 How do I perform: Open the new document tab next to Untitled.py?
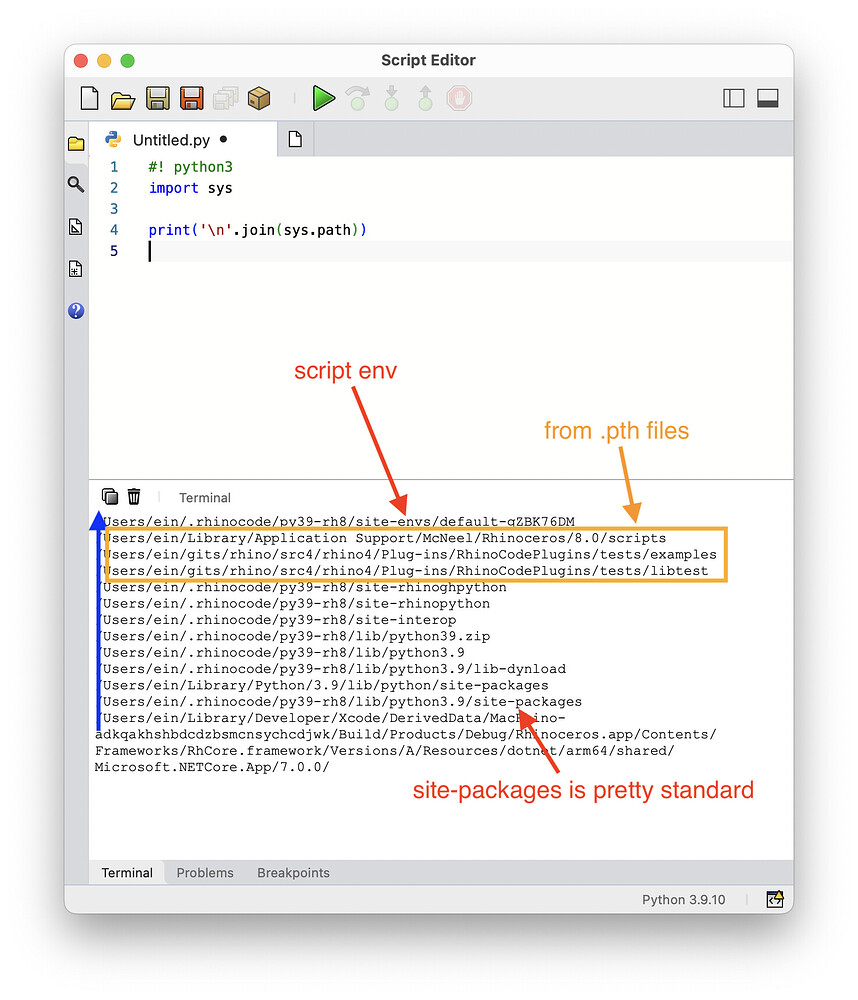pyautogui.click(x=295, y=138)
